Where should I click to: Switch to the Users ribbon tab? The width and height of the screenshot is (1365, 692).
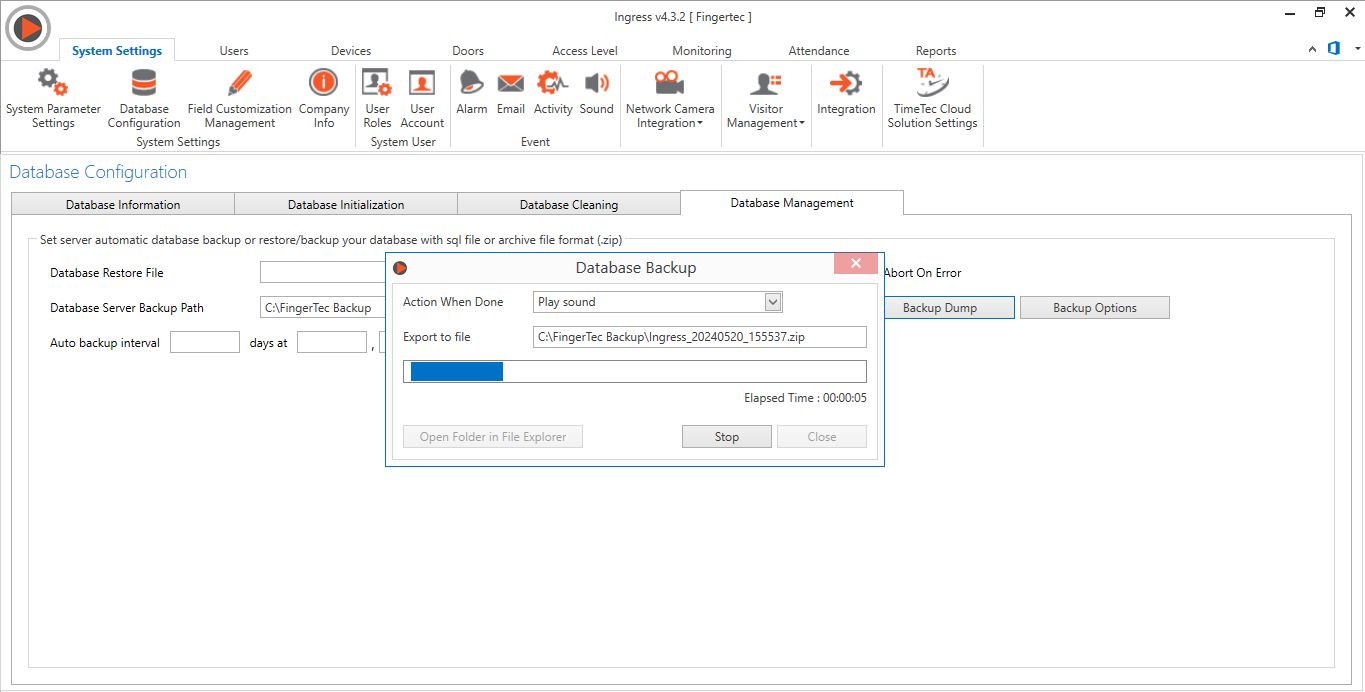click(x=234, y=50)
